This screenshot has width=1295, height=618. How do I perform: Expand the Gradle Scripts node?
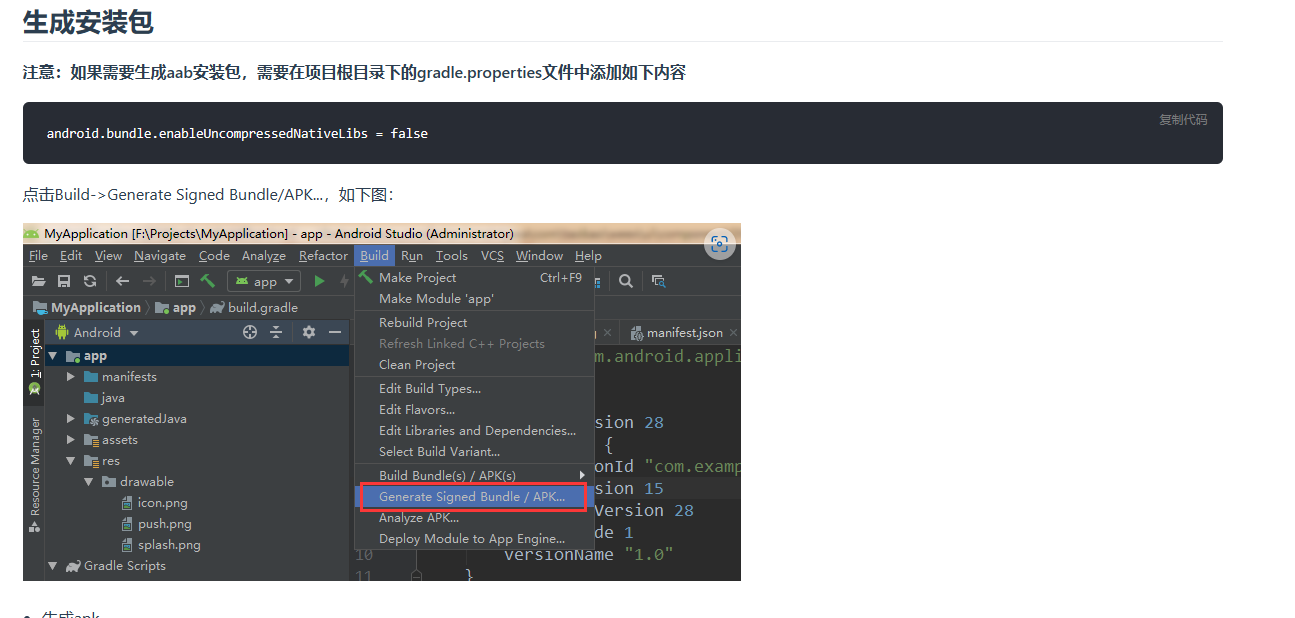(x=52, y=565)
